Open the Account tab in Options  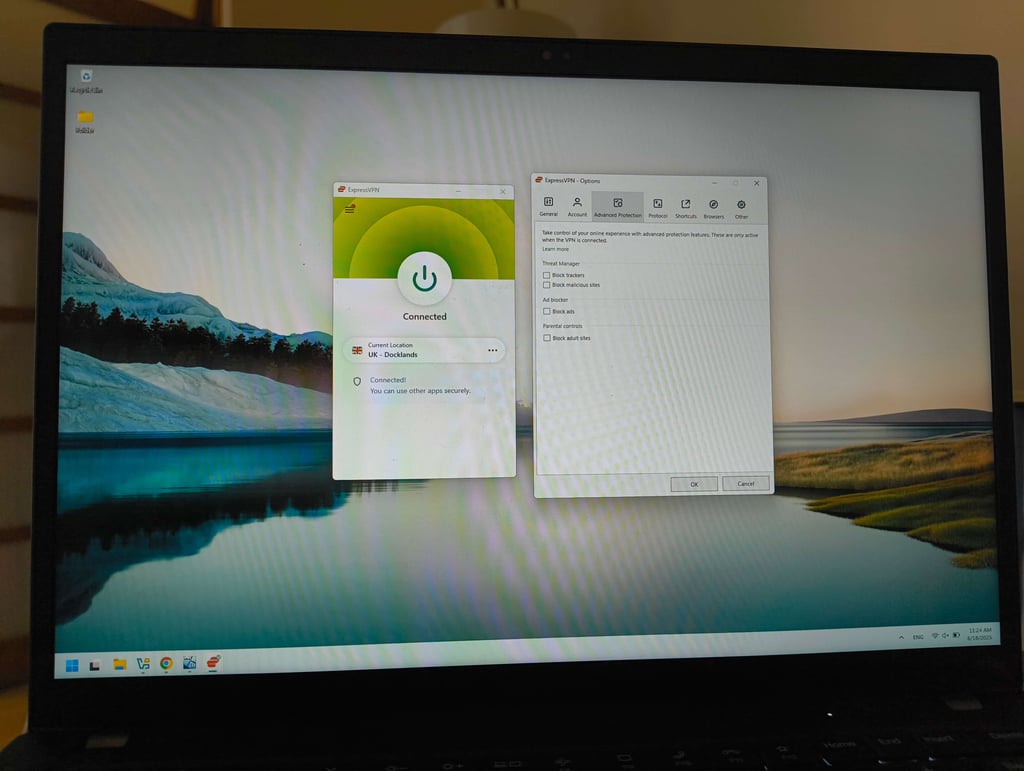tap(577, 206)
